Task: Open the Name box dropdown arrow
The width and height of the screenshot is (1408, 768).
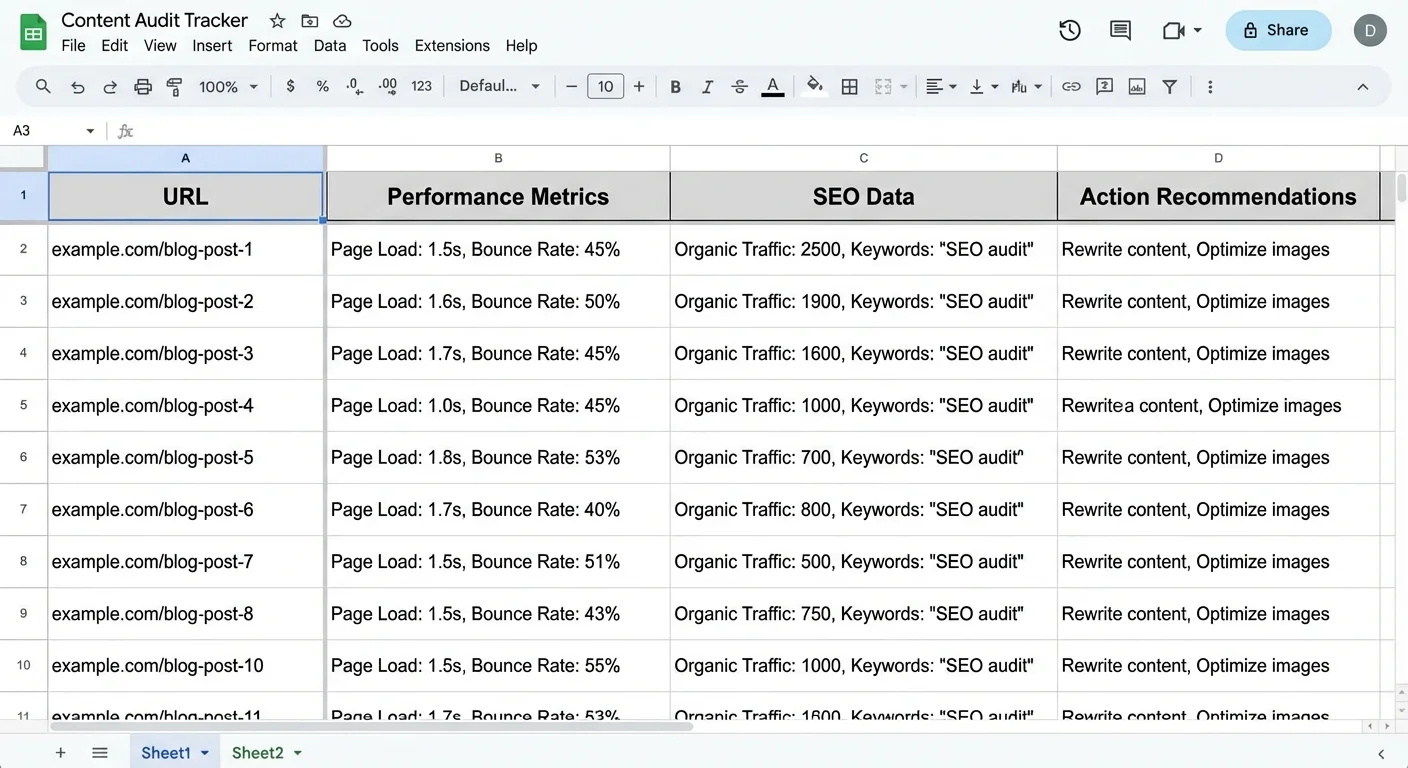Action: tap(90, 131)
